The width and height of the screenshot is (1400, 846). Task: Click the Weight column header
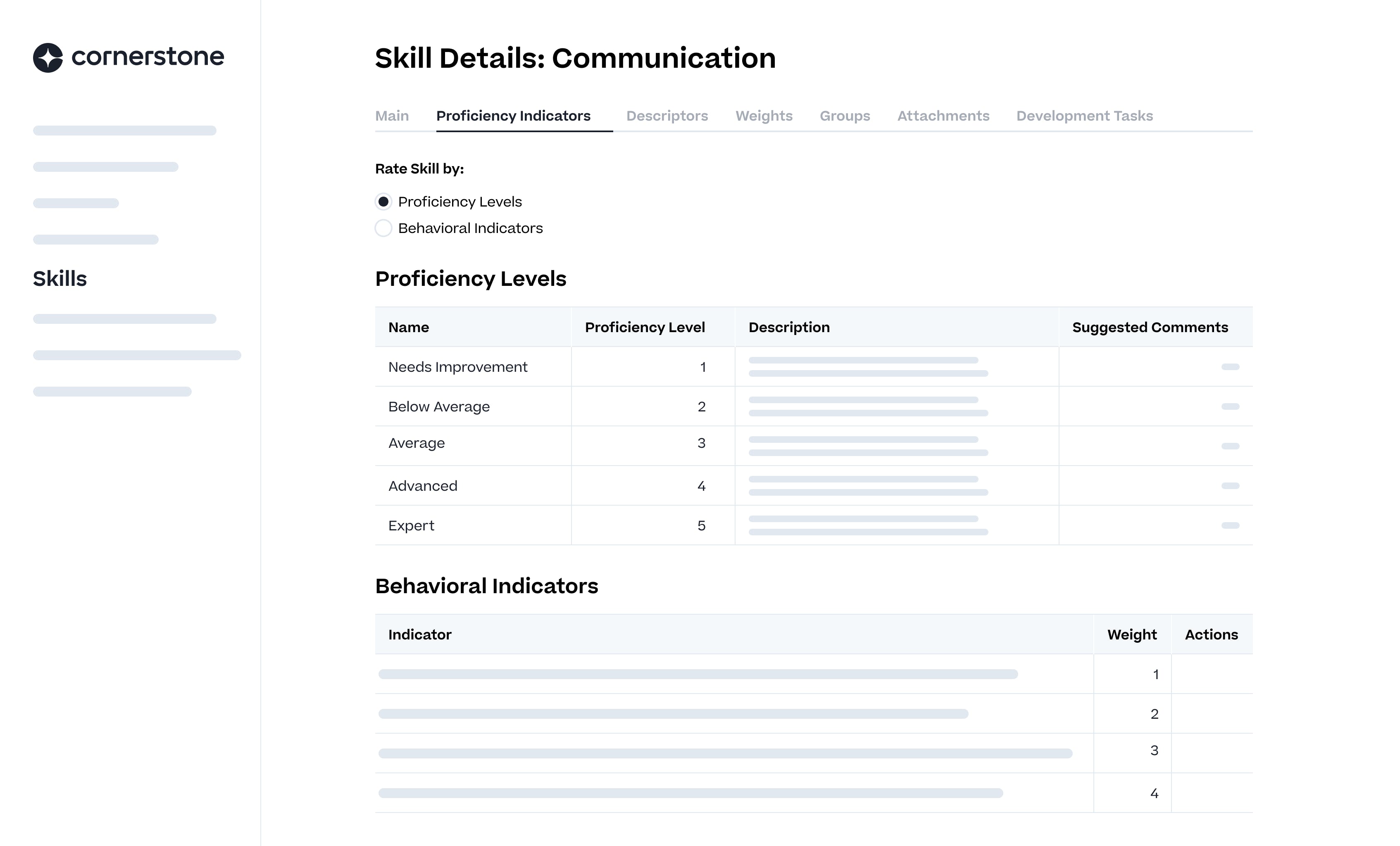1131,634
